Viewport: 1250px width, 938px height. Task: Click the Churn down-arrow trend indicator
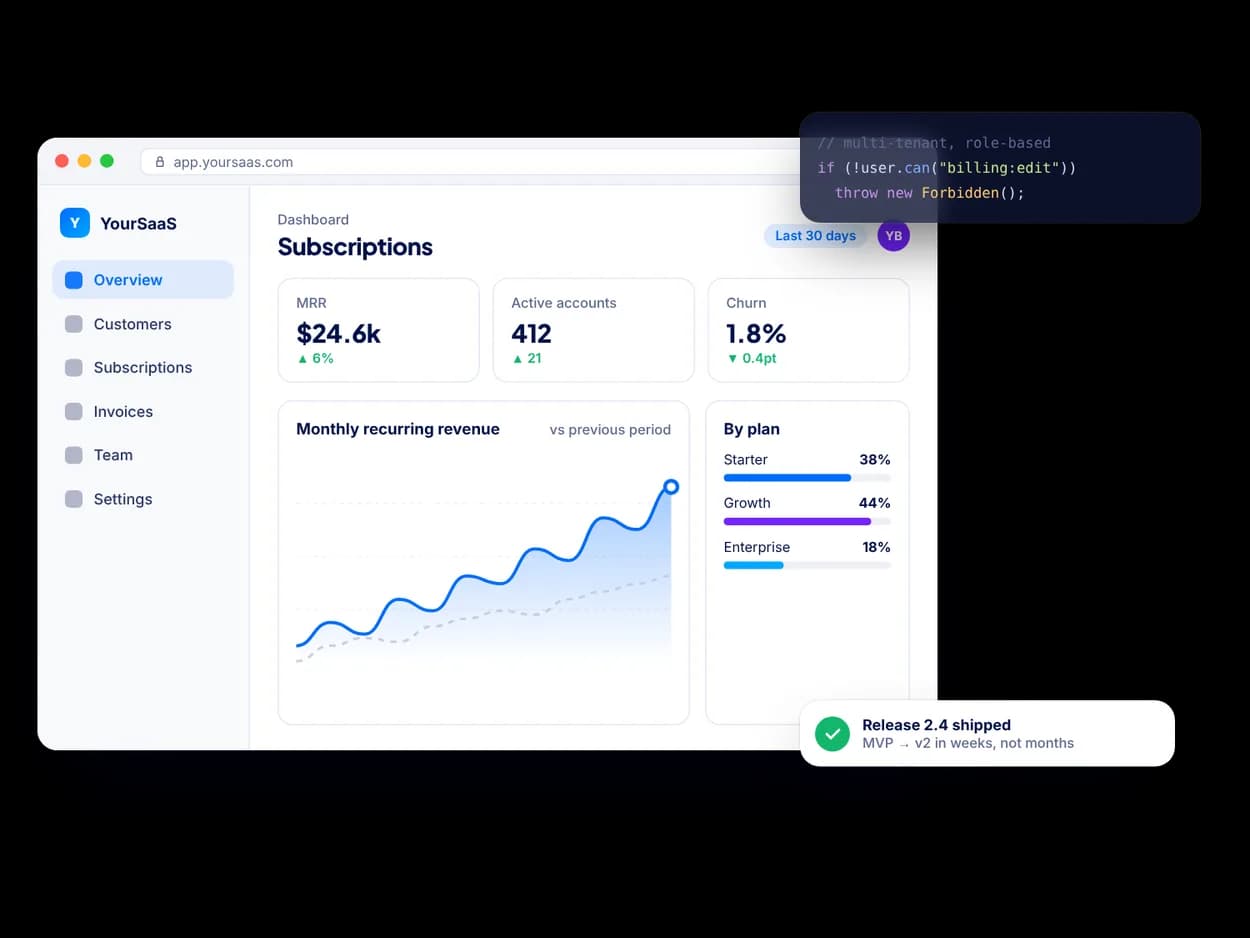coord(732,358)
